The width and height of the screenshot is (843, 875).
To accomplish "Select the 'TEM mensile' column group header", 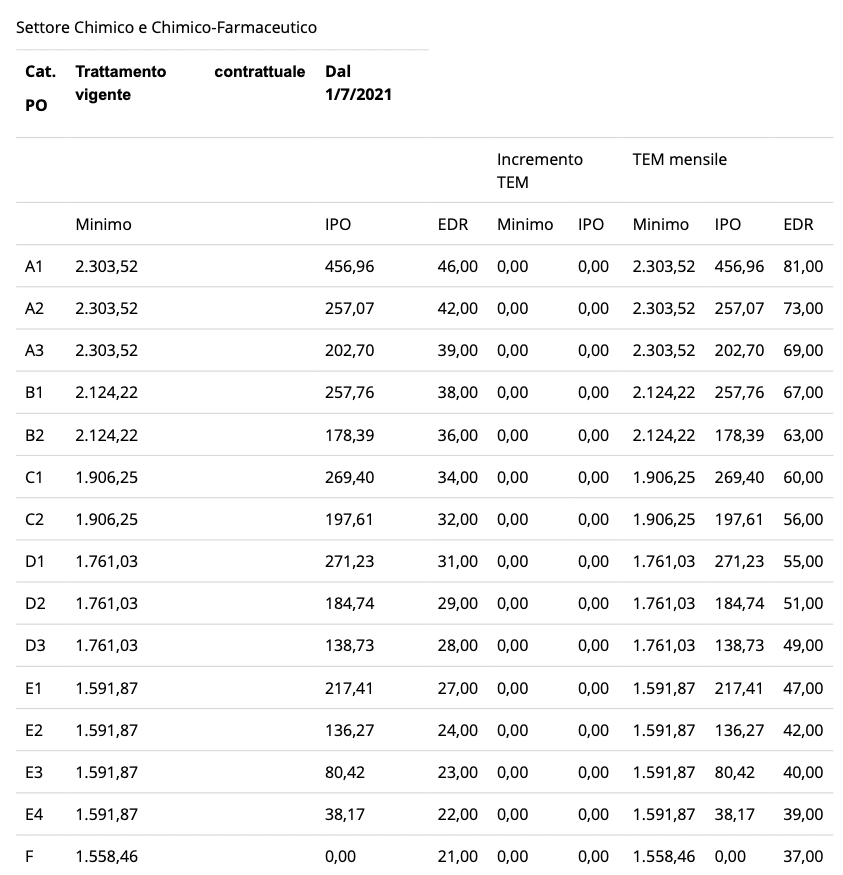I will pyautogui.click(x=680, y=159).
